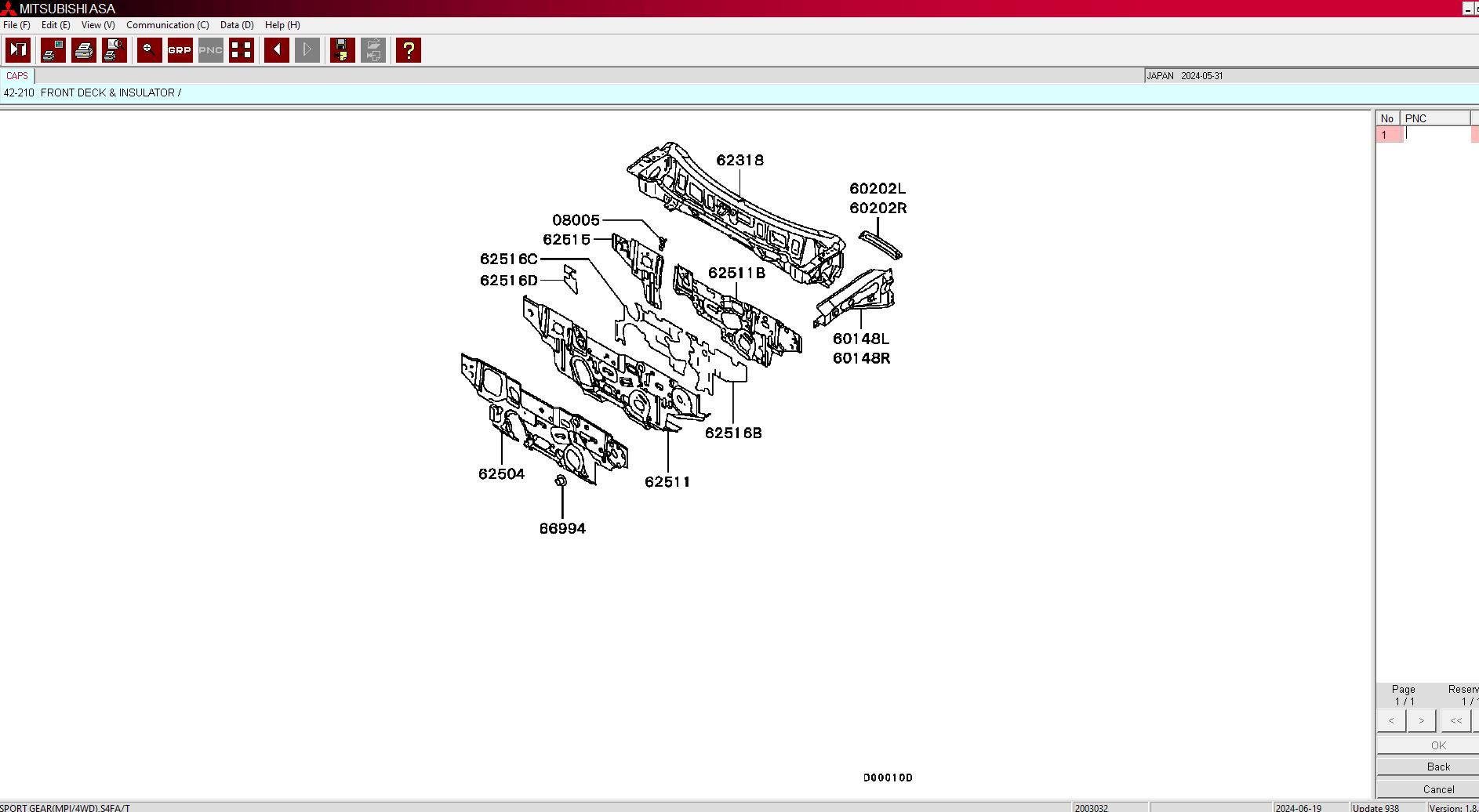
Task: Select part label 62511 at bottom
Action: pyautogui.click(x=667, y=482)
